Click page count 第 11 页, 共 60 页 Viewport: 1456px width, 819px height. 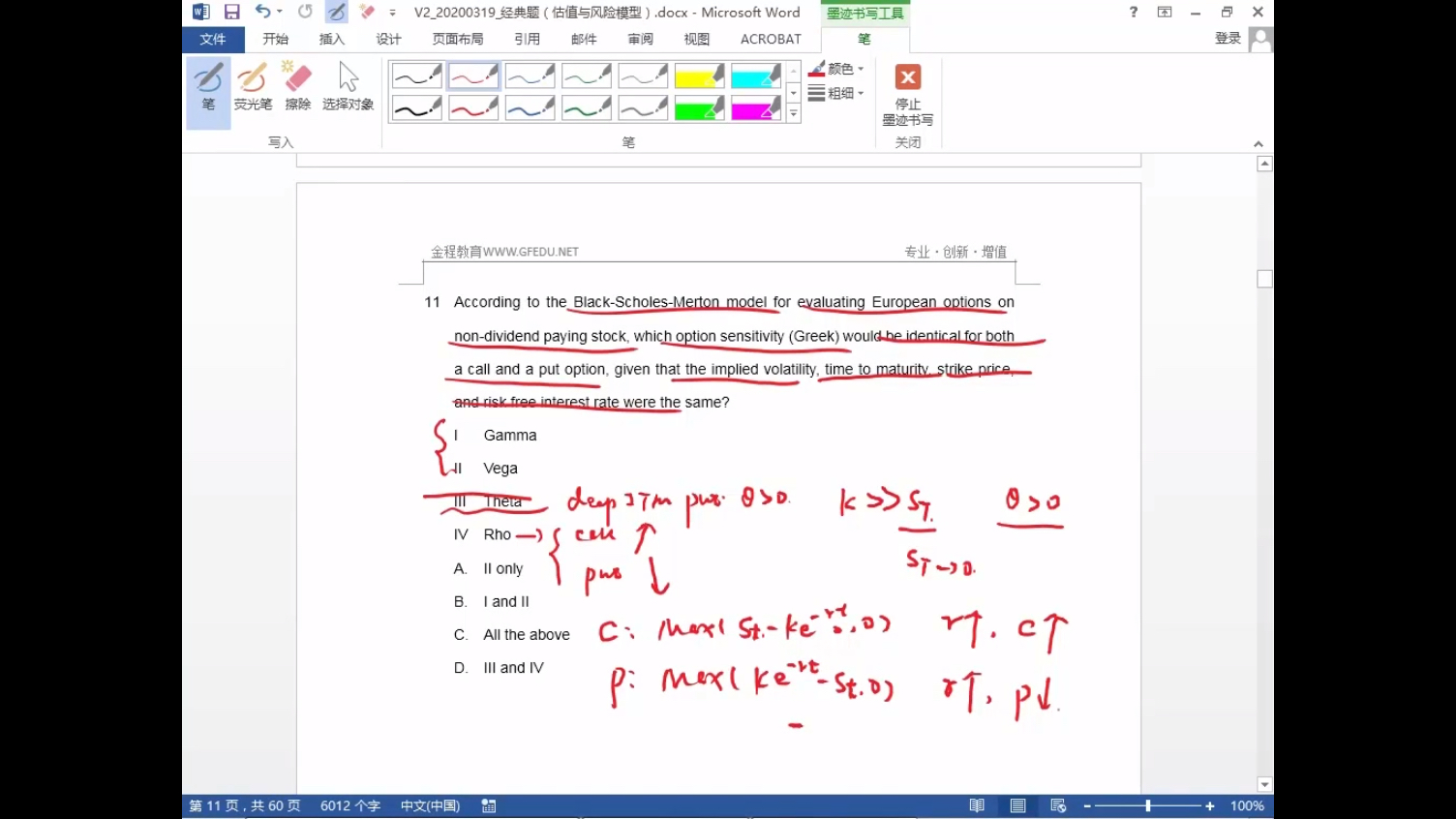click(245, 805)
